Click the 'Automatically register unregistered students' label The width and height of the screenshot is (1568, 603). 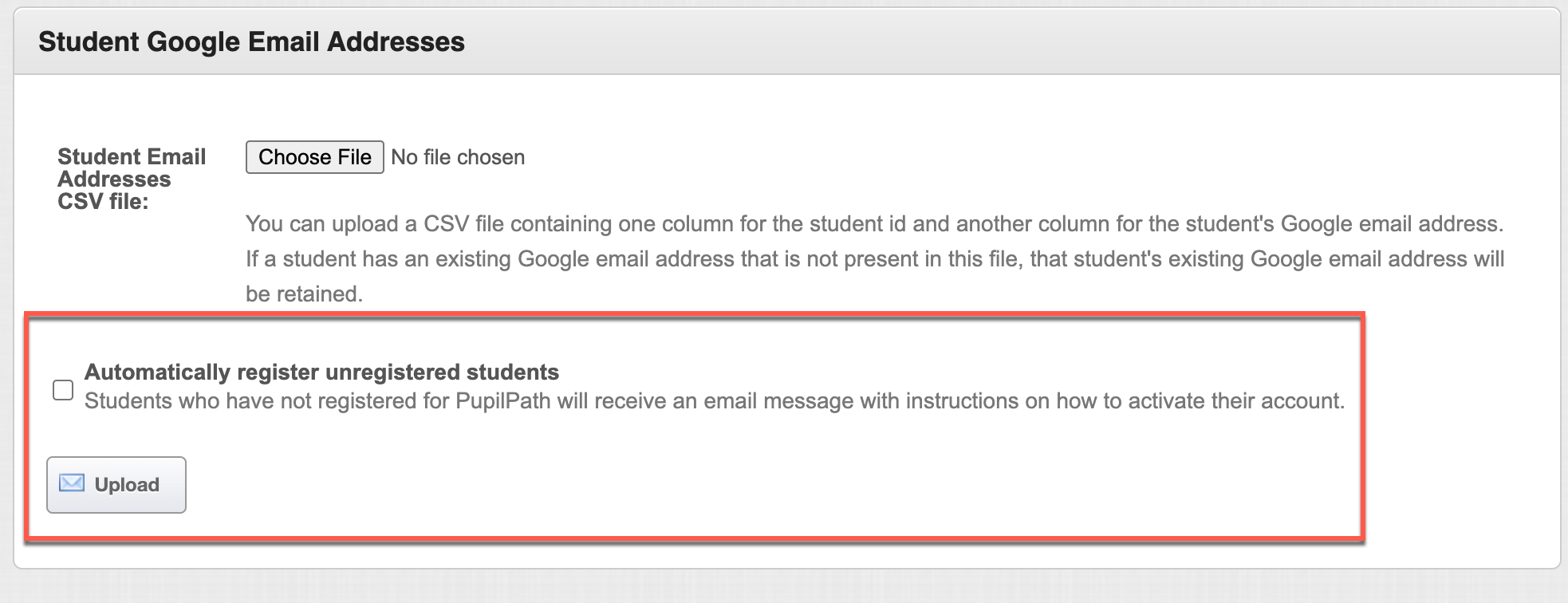[321, 372]
